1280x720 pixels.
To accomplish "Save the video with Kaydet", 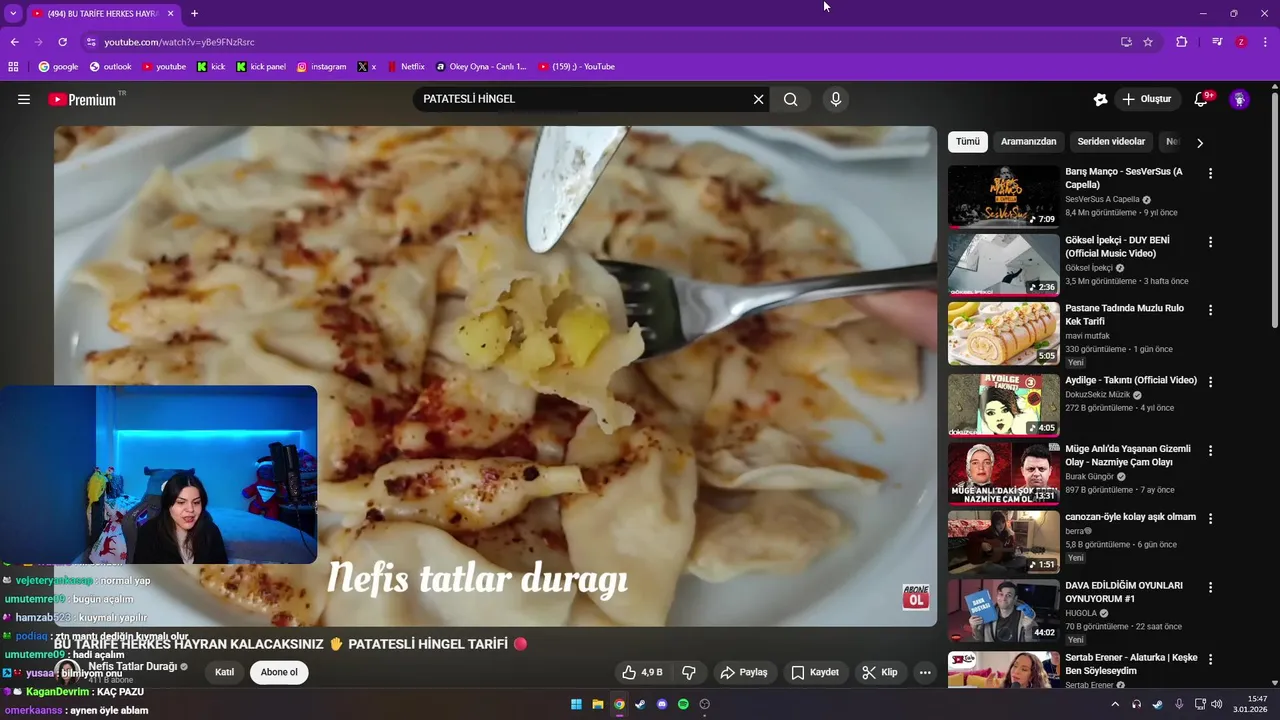I will click(x=815, y=673).
